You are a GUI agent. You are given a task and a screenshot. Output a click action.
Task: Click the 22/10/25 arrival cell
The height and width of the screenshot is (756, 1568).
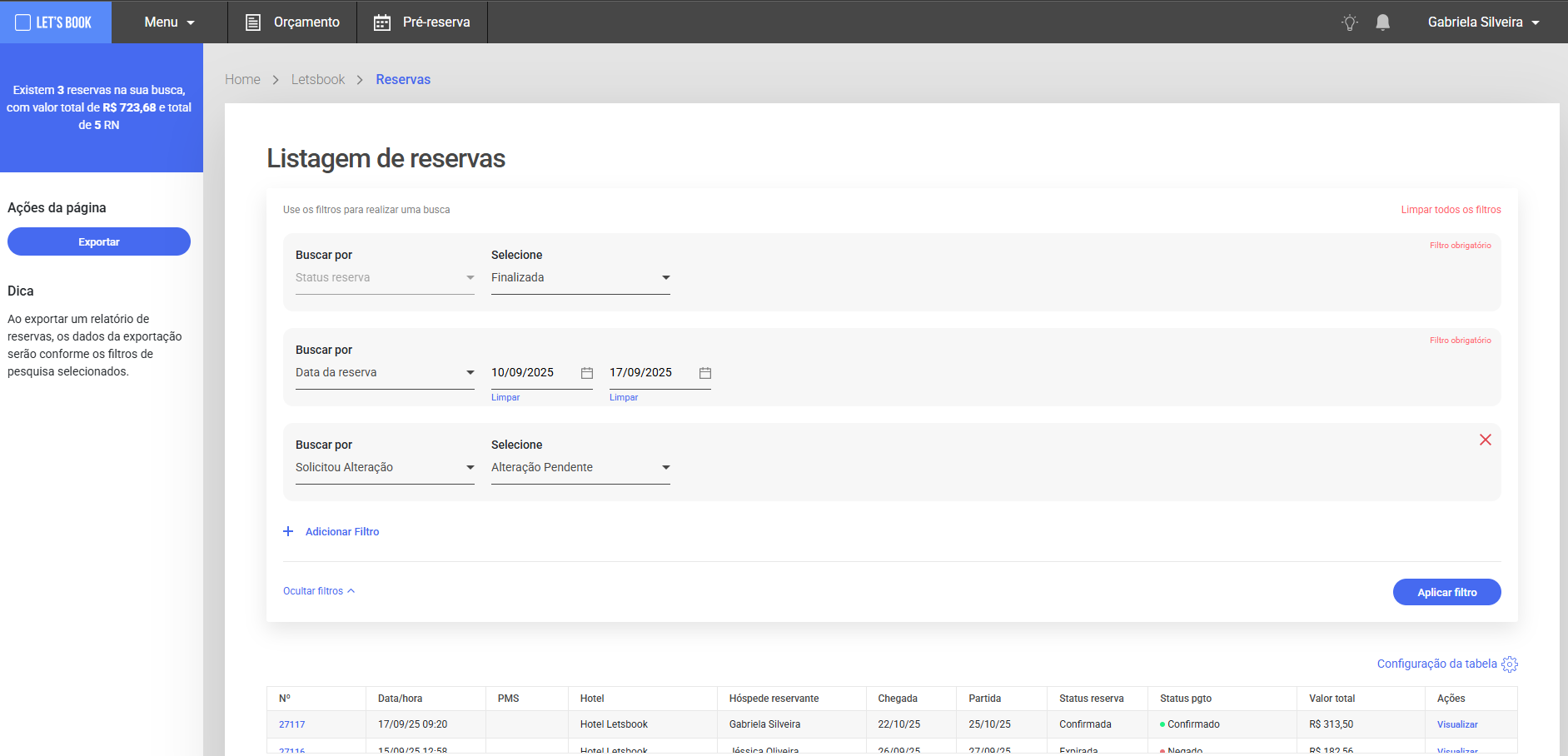pos(911,724)
